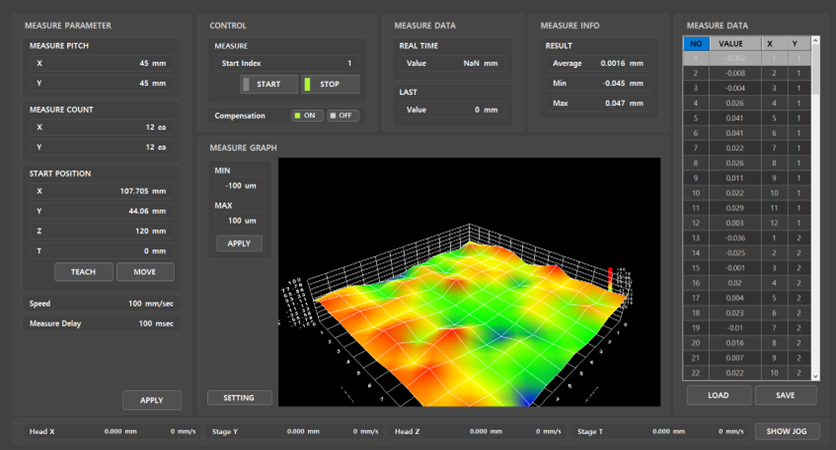Turn Compensation OFF

[x=341, y=116]
